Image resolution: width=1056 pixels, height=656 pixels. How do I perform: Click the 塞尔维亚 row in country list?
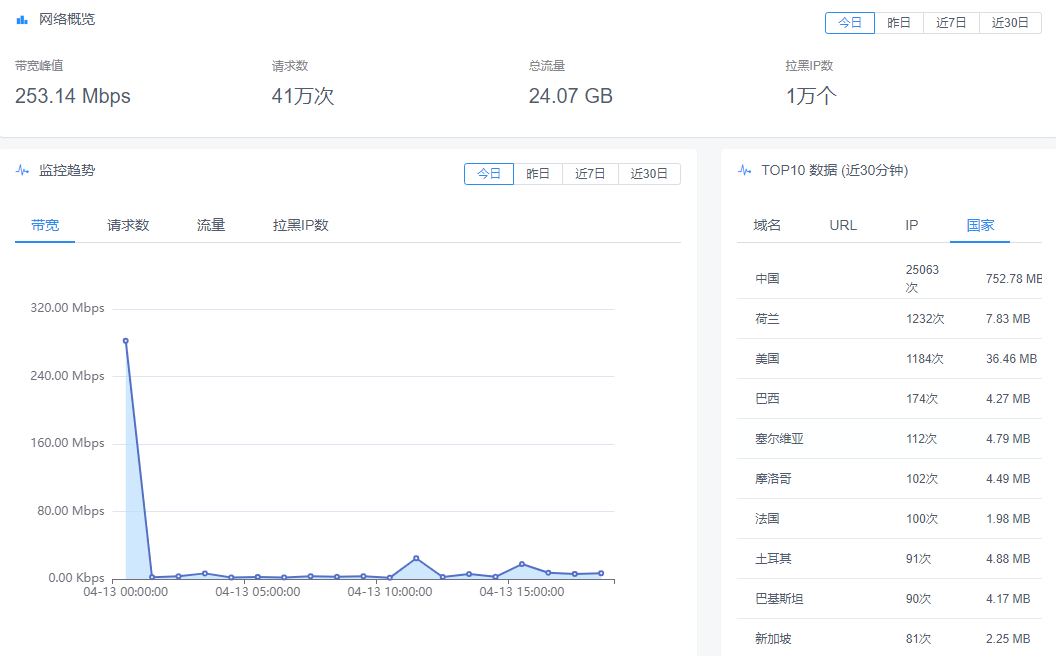779,439
